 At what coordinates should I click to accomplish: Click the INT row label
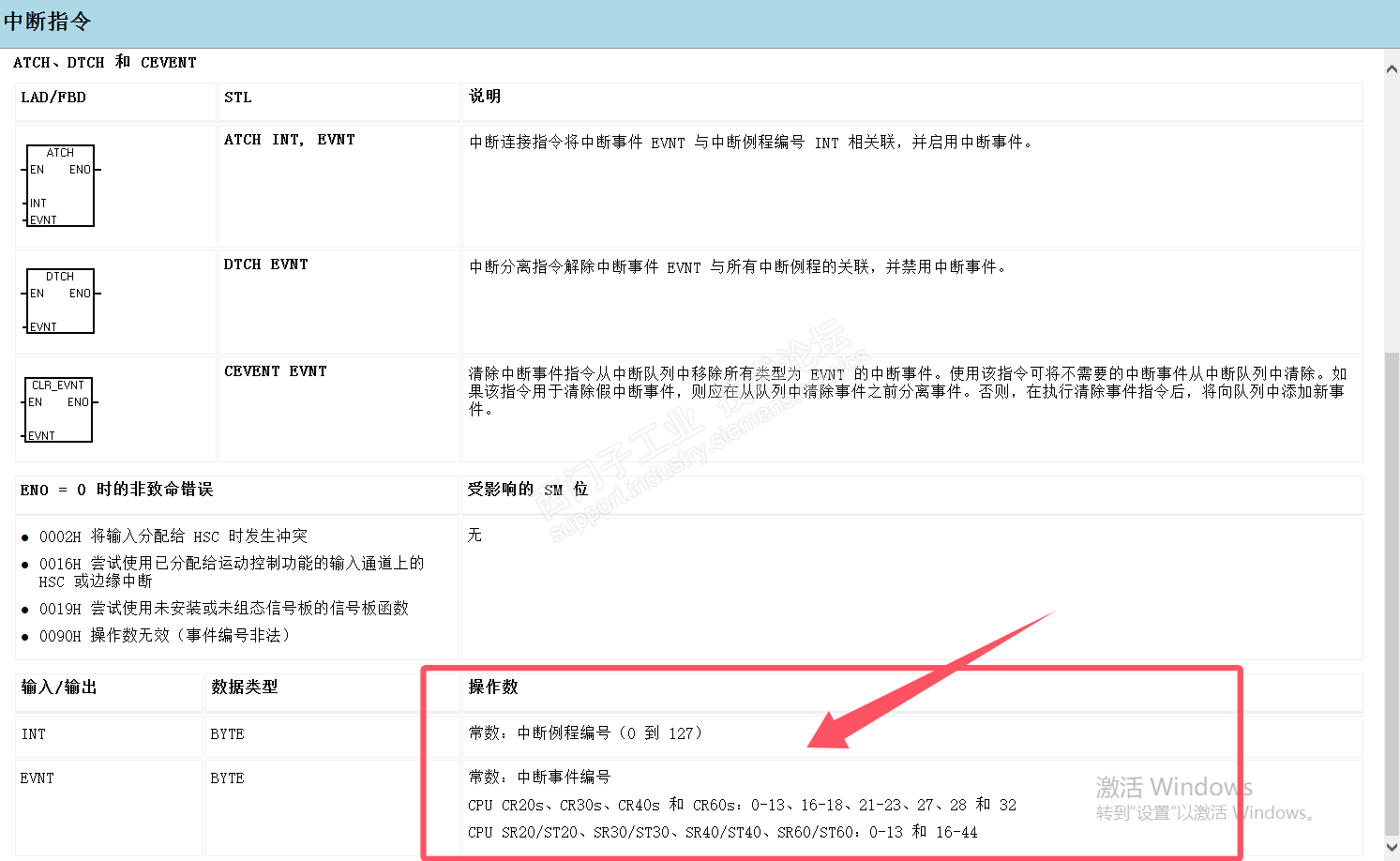click(x=34, y=734)
